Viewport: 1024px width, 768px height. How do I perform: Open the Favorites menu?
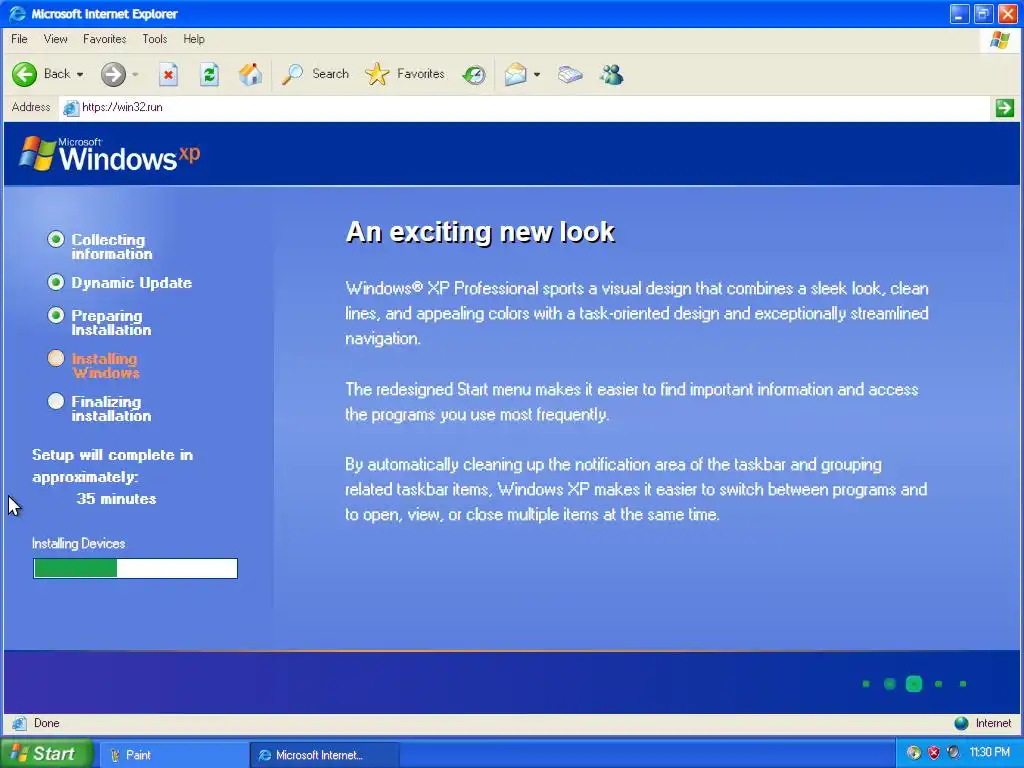[104, 39]
